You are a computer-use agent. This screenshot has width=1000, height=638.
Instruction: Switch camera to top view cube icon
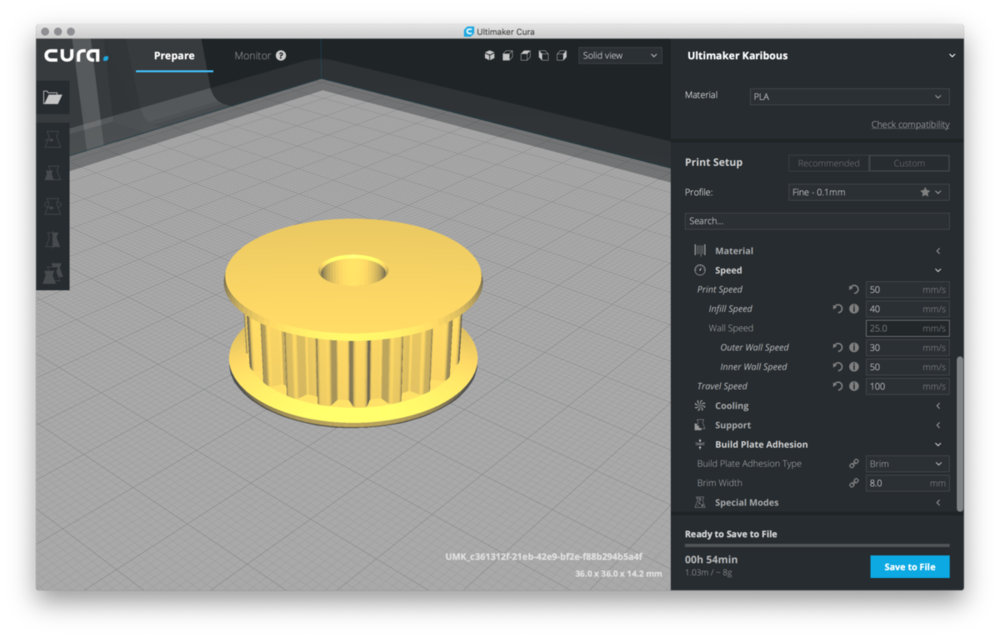pos(525,56)
